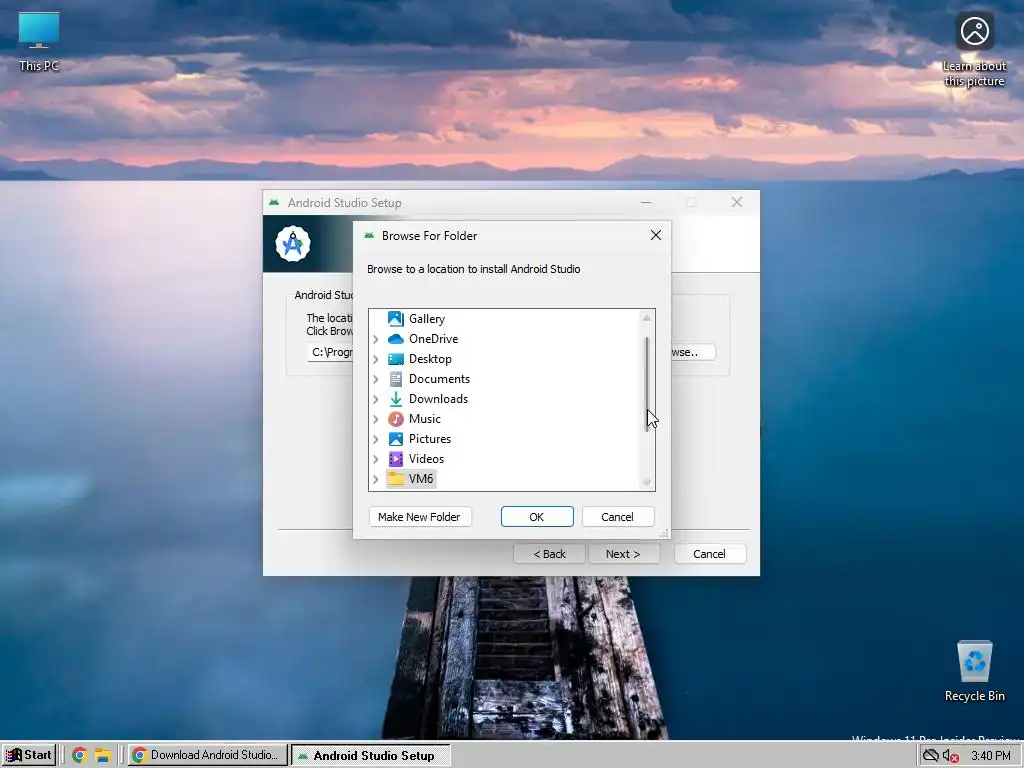Click Back in Android Studio Setup
This screenshot has height=768, width=1024.
[549, 554]
